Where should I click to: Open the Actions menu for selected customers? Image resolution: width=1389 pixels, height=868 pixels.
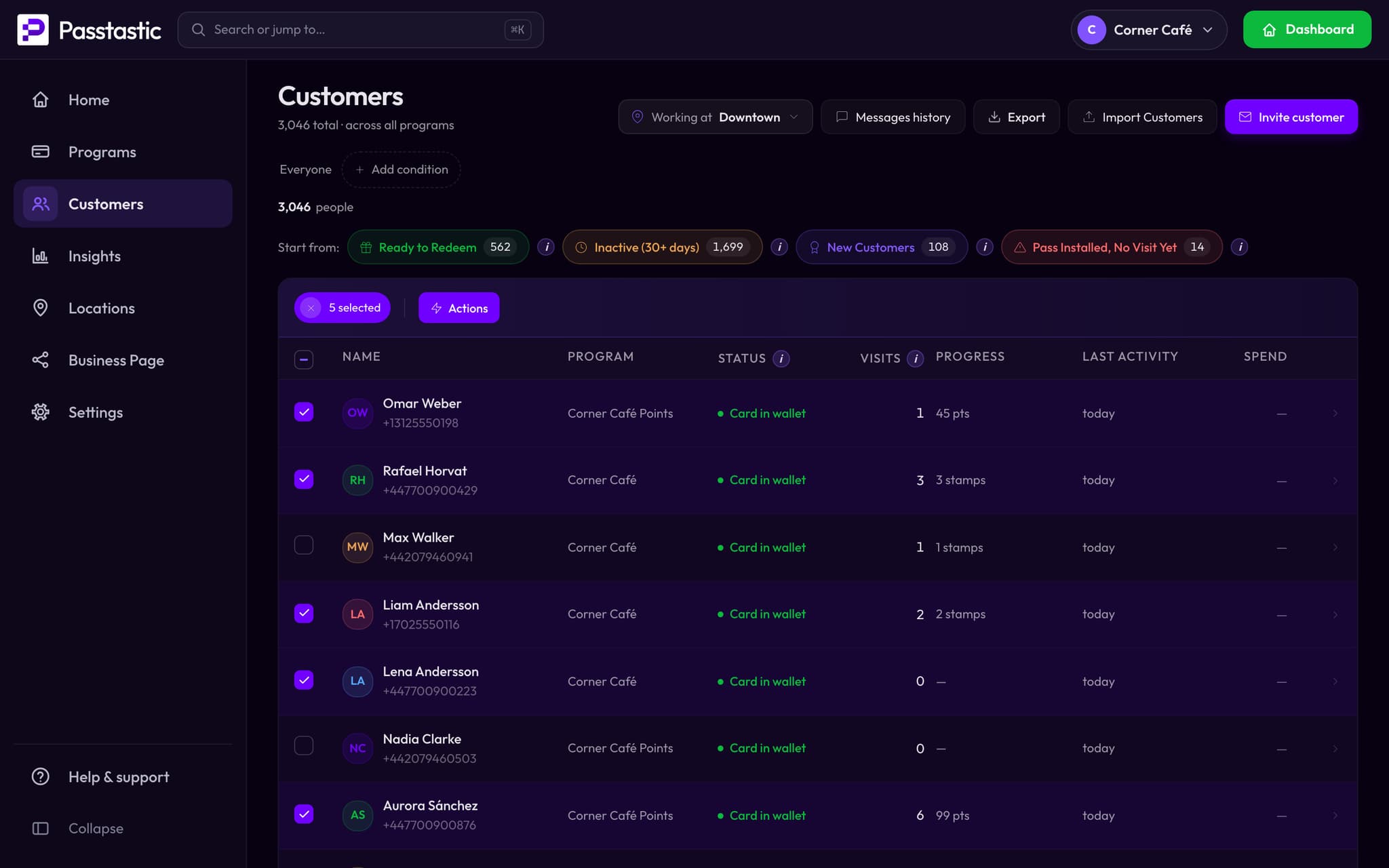click(x=459, y=308)
